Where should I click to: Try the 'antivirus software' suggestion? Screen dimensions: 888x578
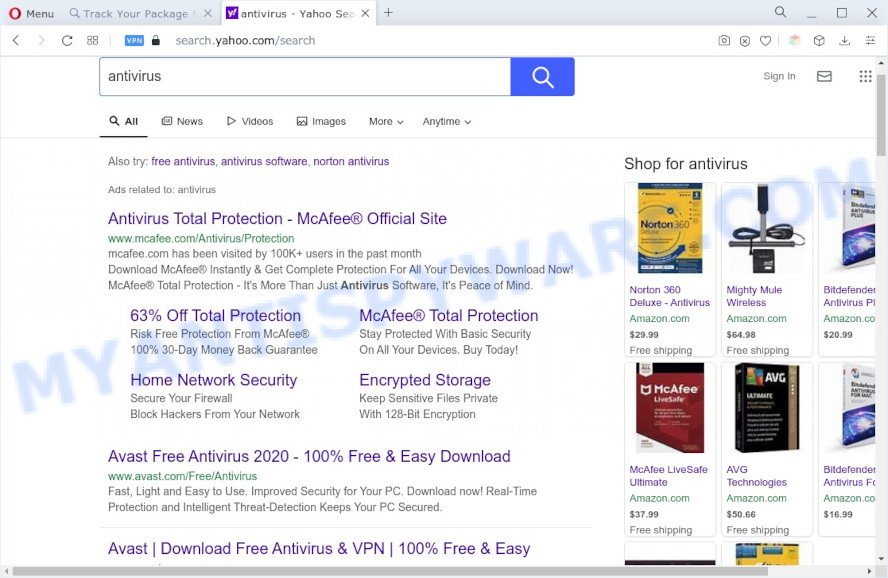[x=264, y=161]
